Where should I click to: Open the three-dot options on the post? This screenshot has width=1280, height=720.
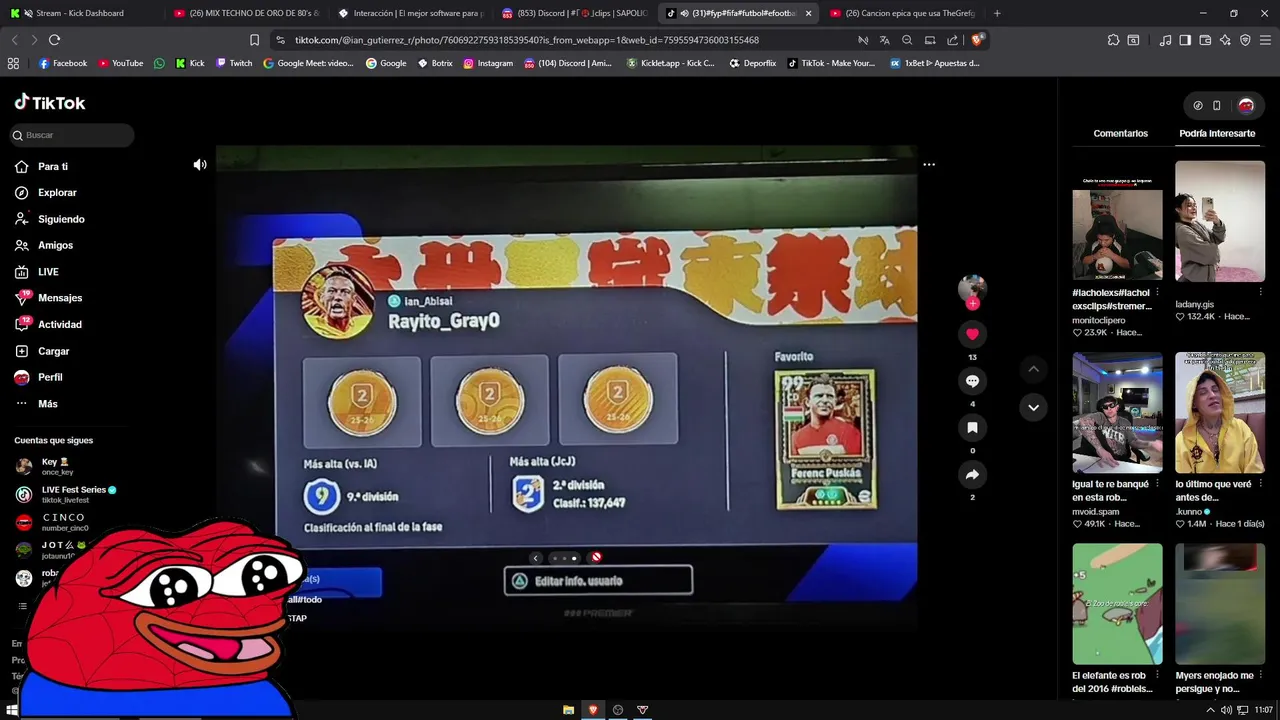click(929, 164)
